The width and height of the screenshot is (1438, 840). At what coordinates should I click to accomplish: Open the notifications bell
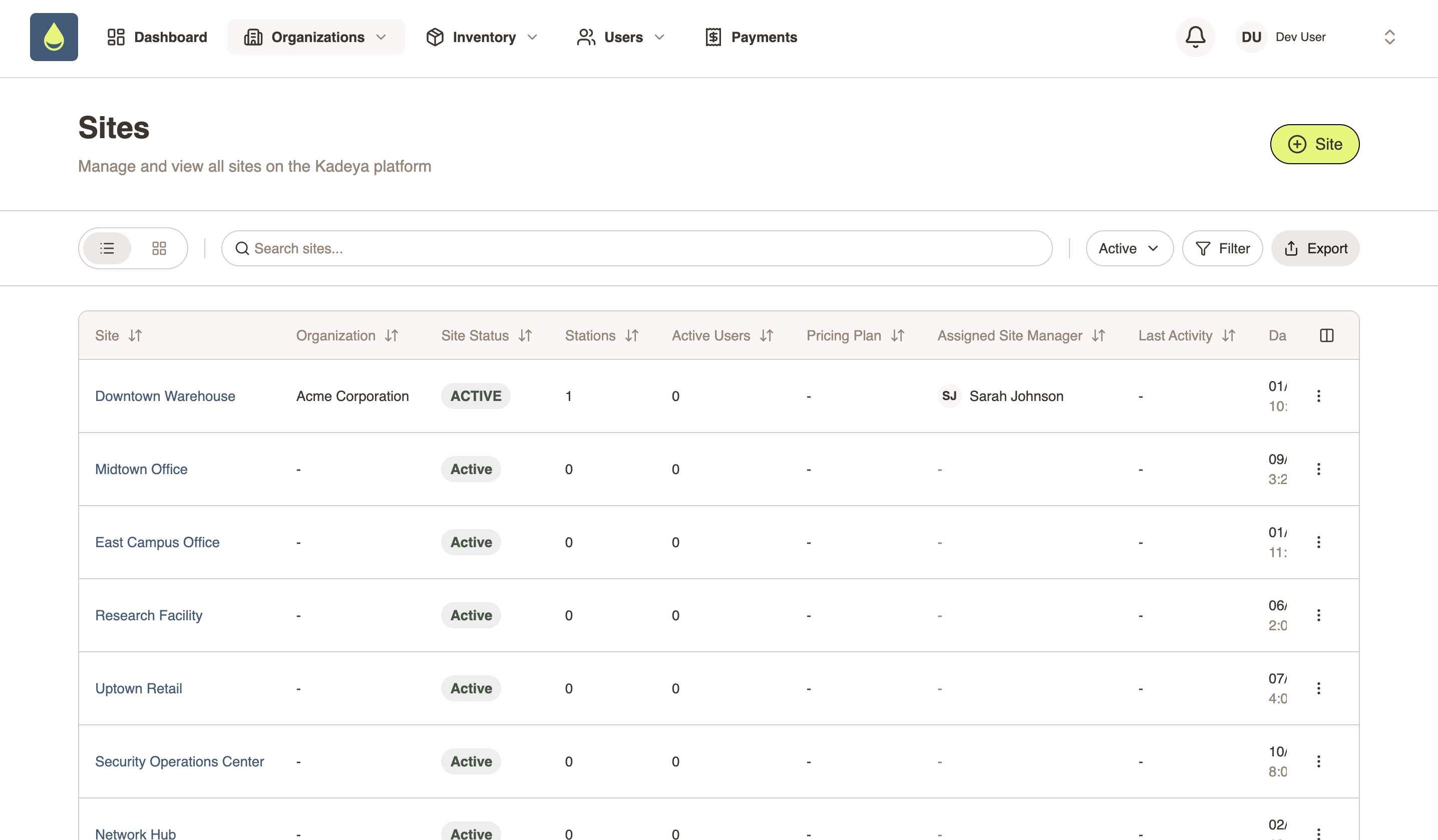1195,37
